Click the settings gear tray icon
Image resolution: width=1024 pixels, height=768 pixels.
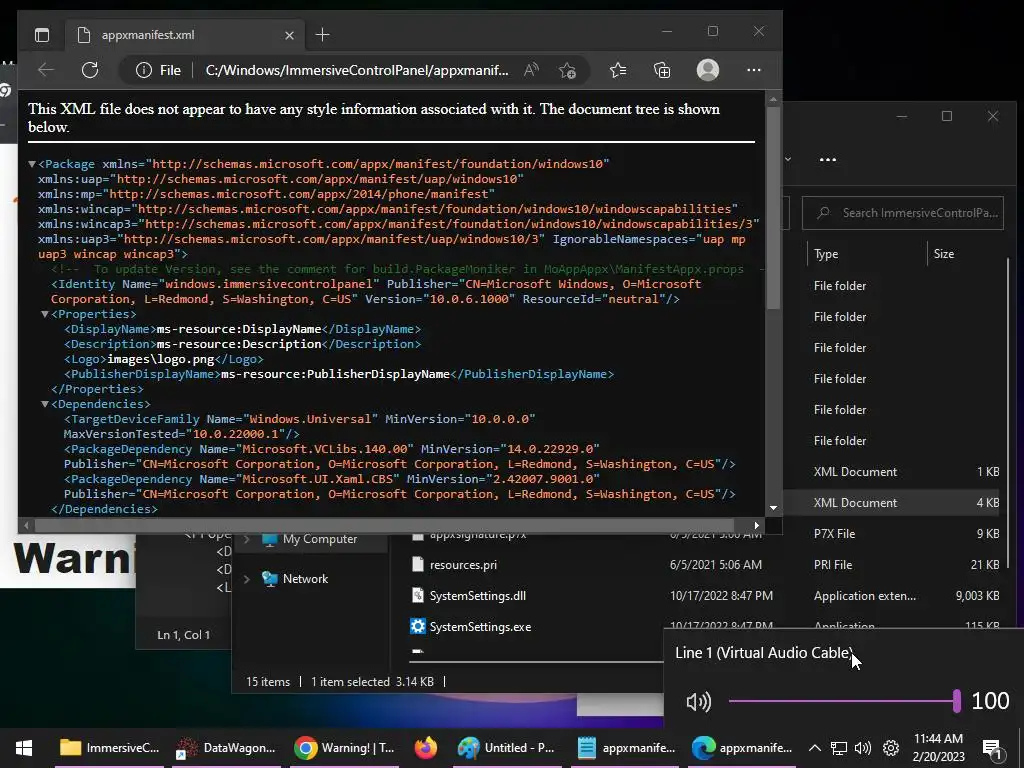click(x=891, y=748)
